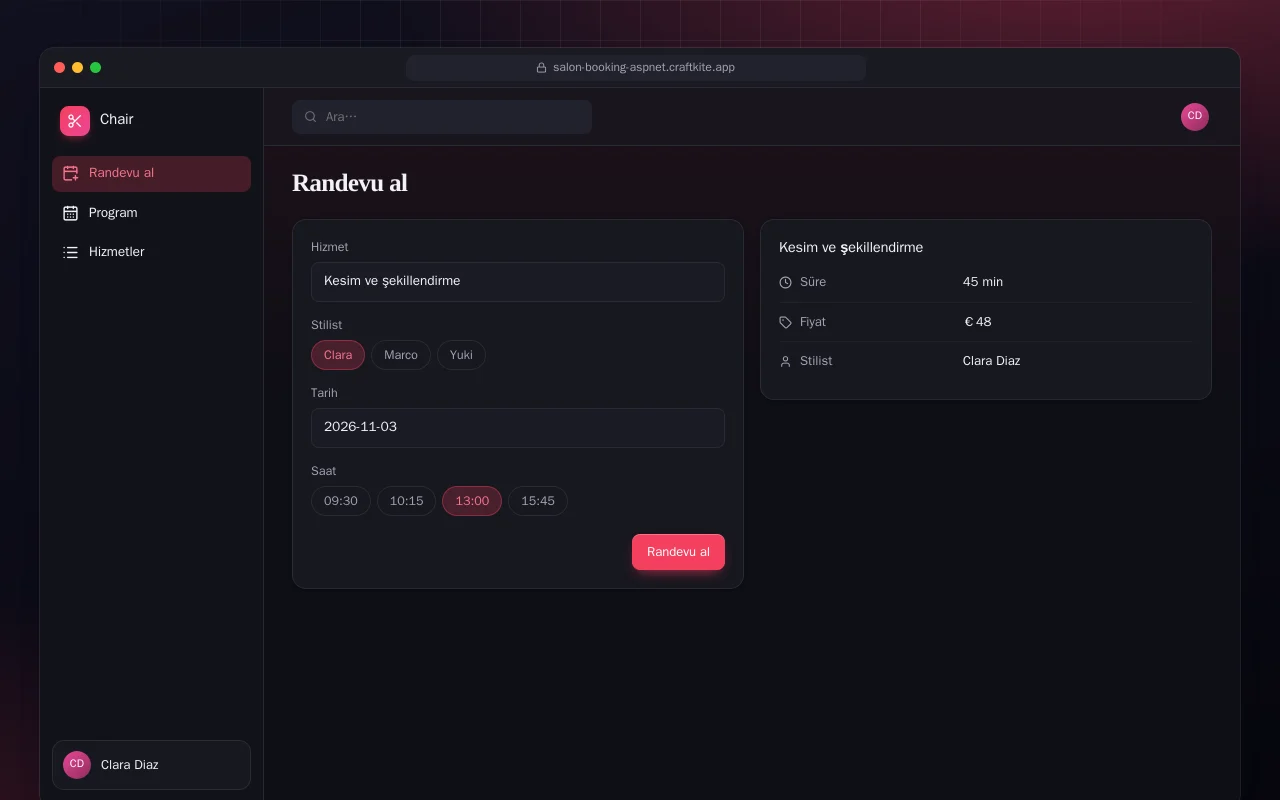This screenshot has width=1280, height=800.
Task: Open Clara Diaz profile card at the sidebar bottom
Action: 151,765
